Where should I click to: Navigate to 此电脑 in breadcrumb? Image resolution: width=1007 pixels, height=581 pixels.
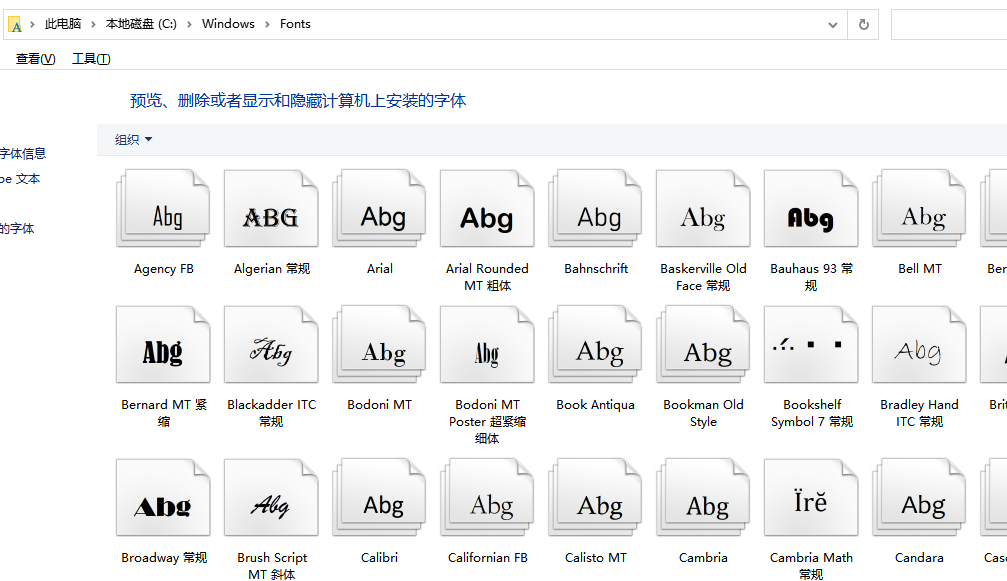(x=63, y=24)
